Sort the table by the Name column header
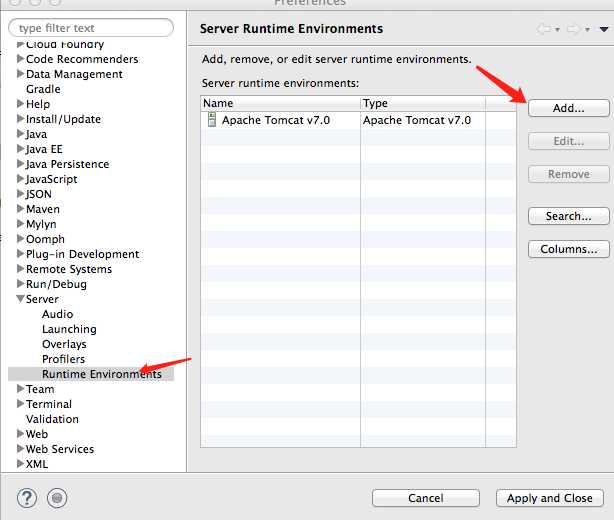 pos(280,103)
